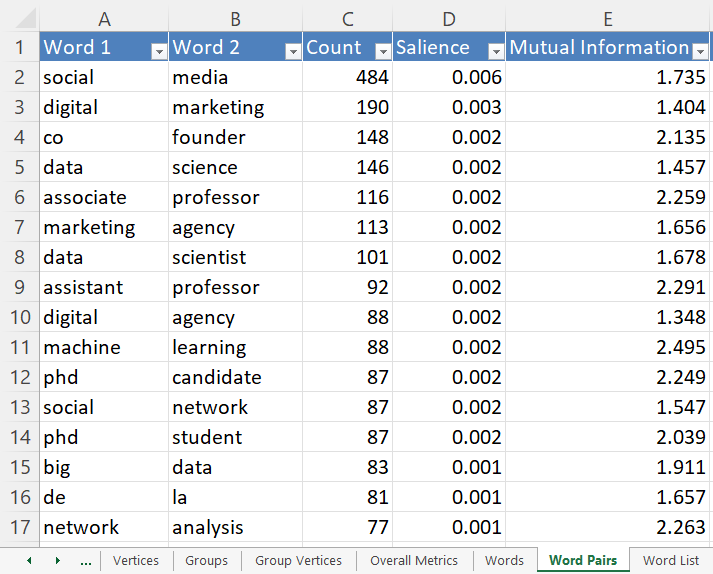
Task: Switch to the Vertices sheet tab
Action: [136, 561]
